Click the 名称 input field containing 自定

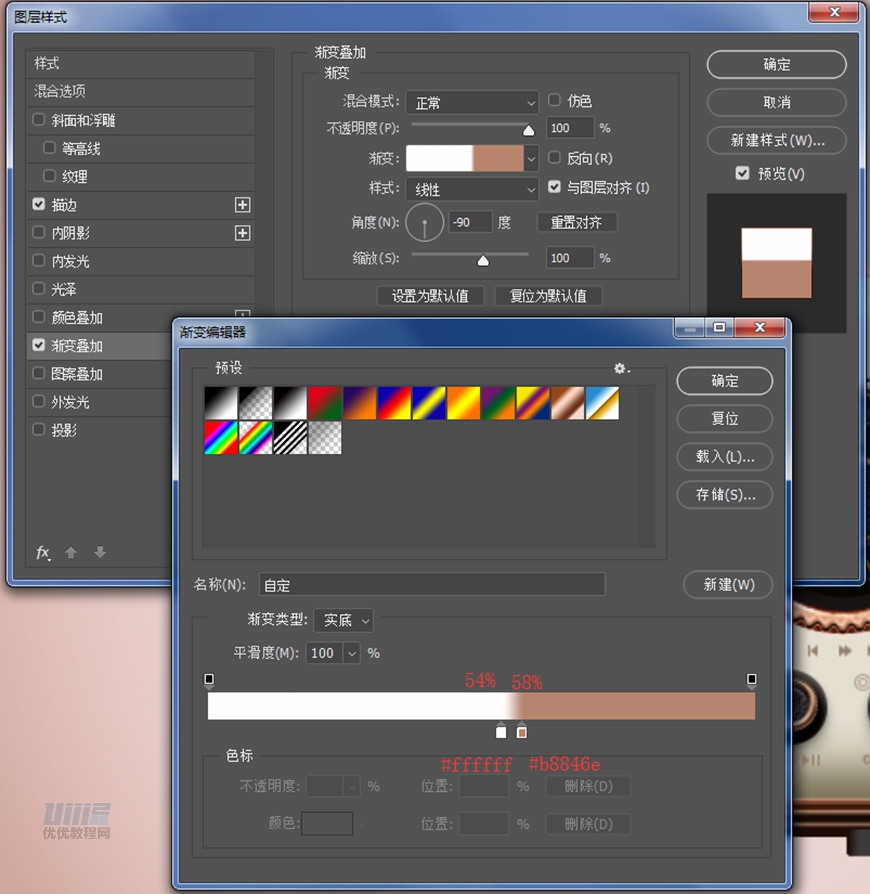click(432, 585)
